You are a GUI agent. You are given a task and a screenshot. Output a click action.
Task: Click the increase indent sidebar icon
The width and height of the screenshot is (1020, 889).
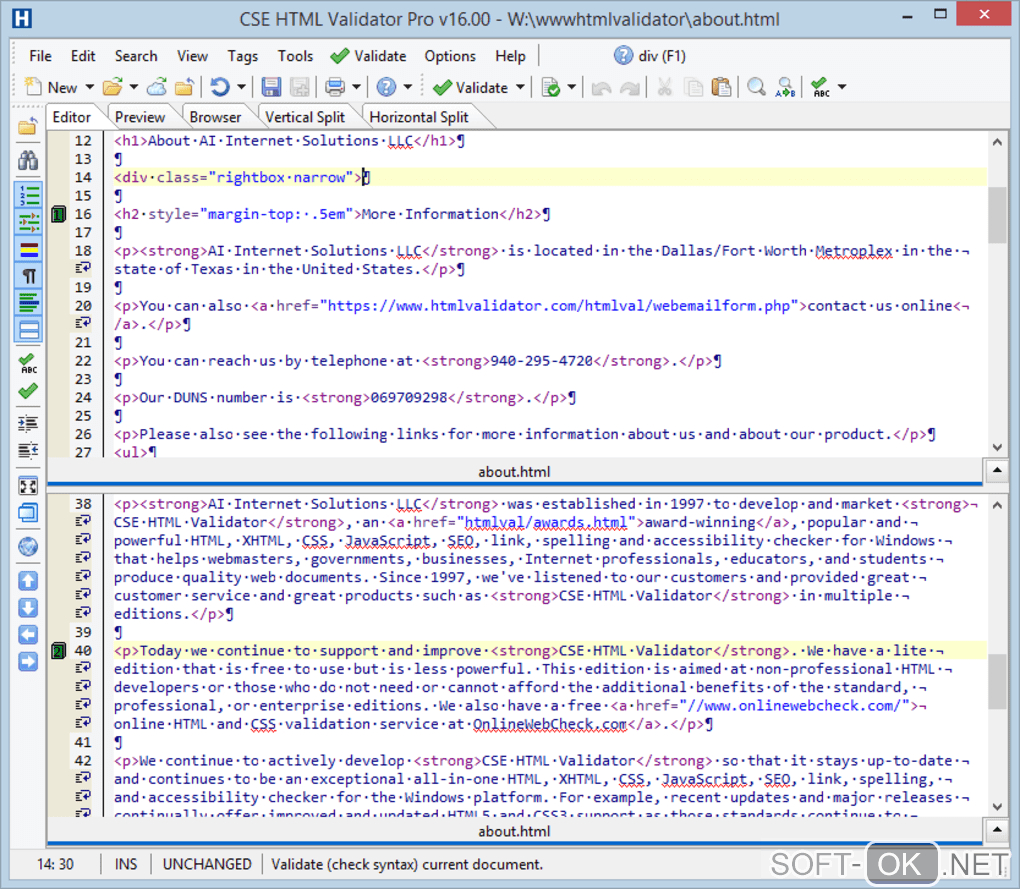click(x=28, y=423)
